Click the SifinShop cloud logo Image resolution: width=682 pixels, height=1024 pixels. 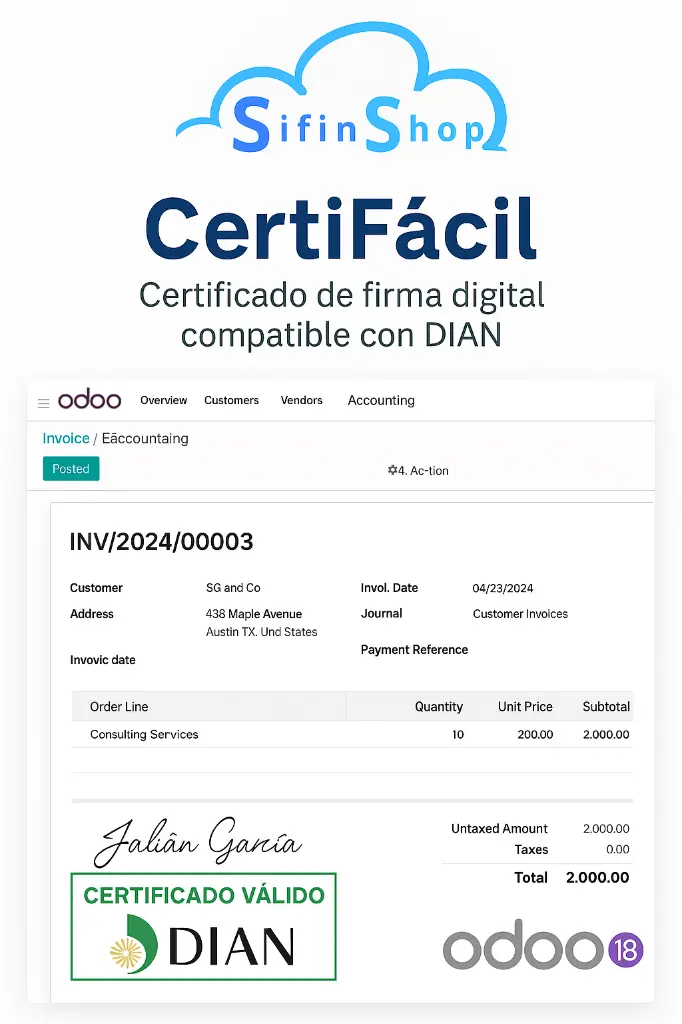coord(342,89)
